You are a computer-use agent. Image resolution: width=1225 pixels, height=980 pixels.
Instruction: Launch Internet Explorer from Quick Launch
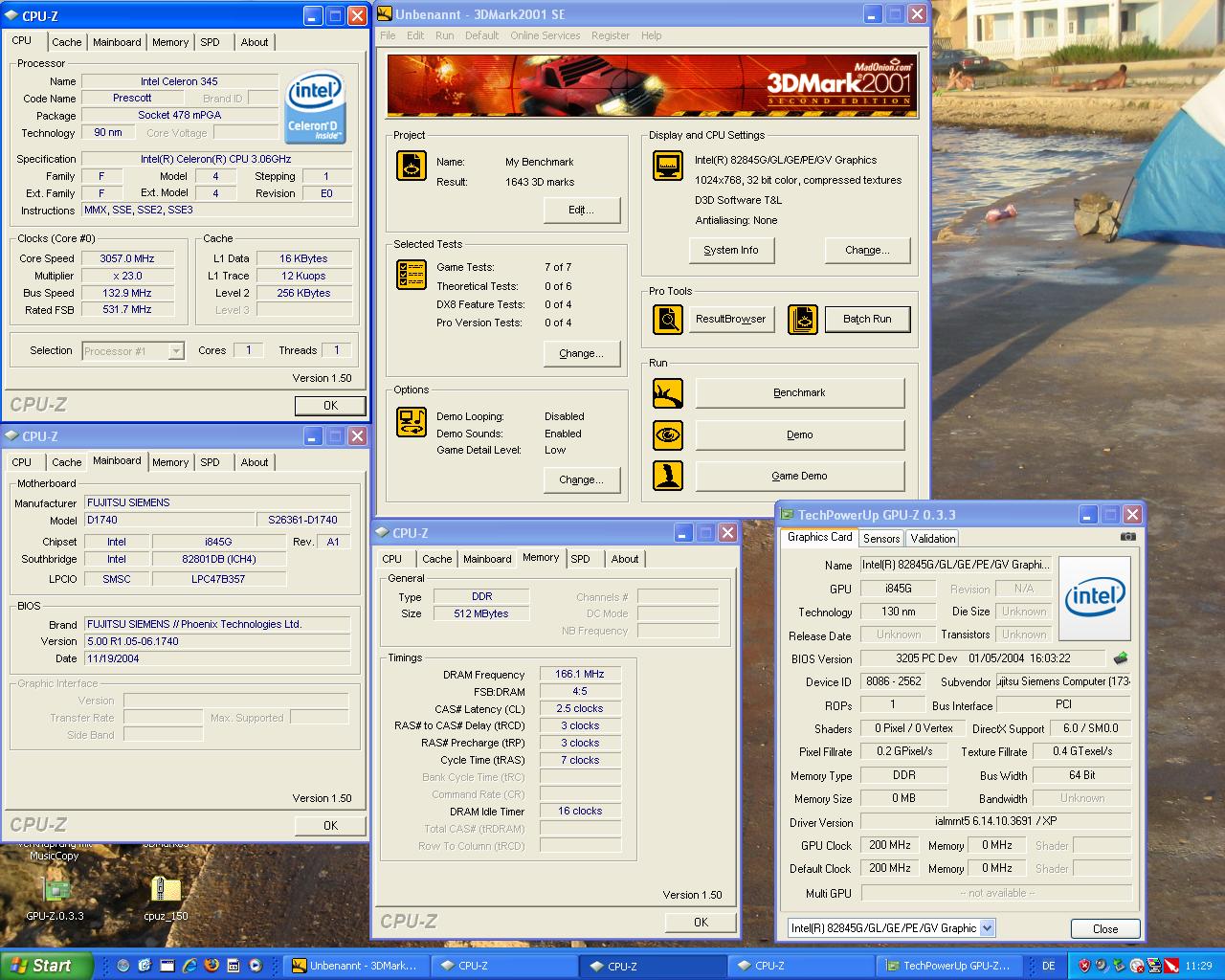tap(189, 966)
